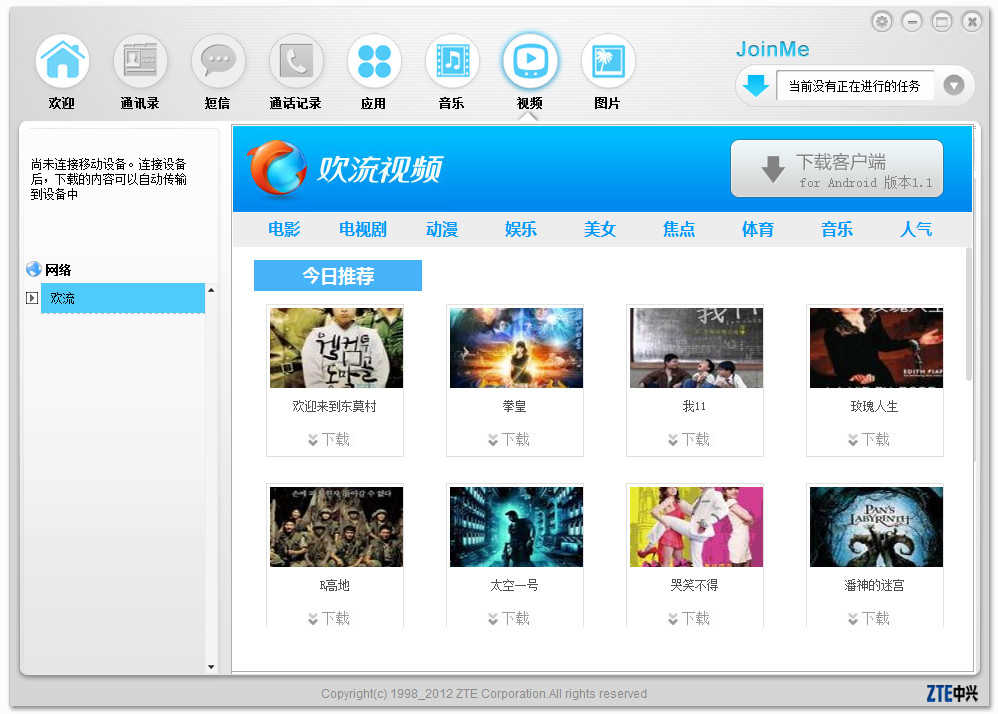
Task: Open the Call Log (通话记录) phone icon
Action: pyautogui.click(x=296, y=61)
